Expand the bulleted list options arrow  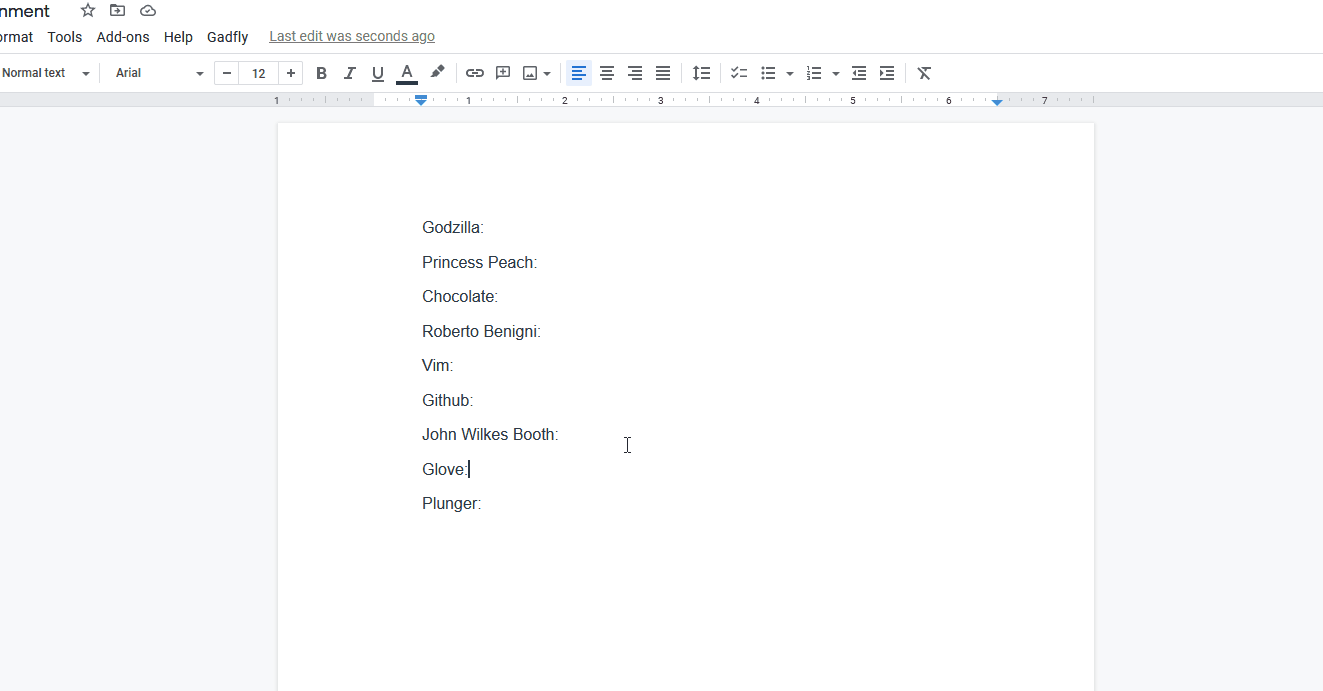tap(790, 74)
